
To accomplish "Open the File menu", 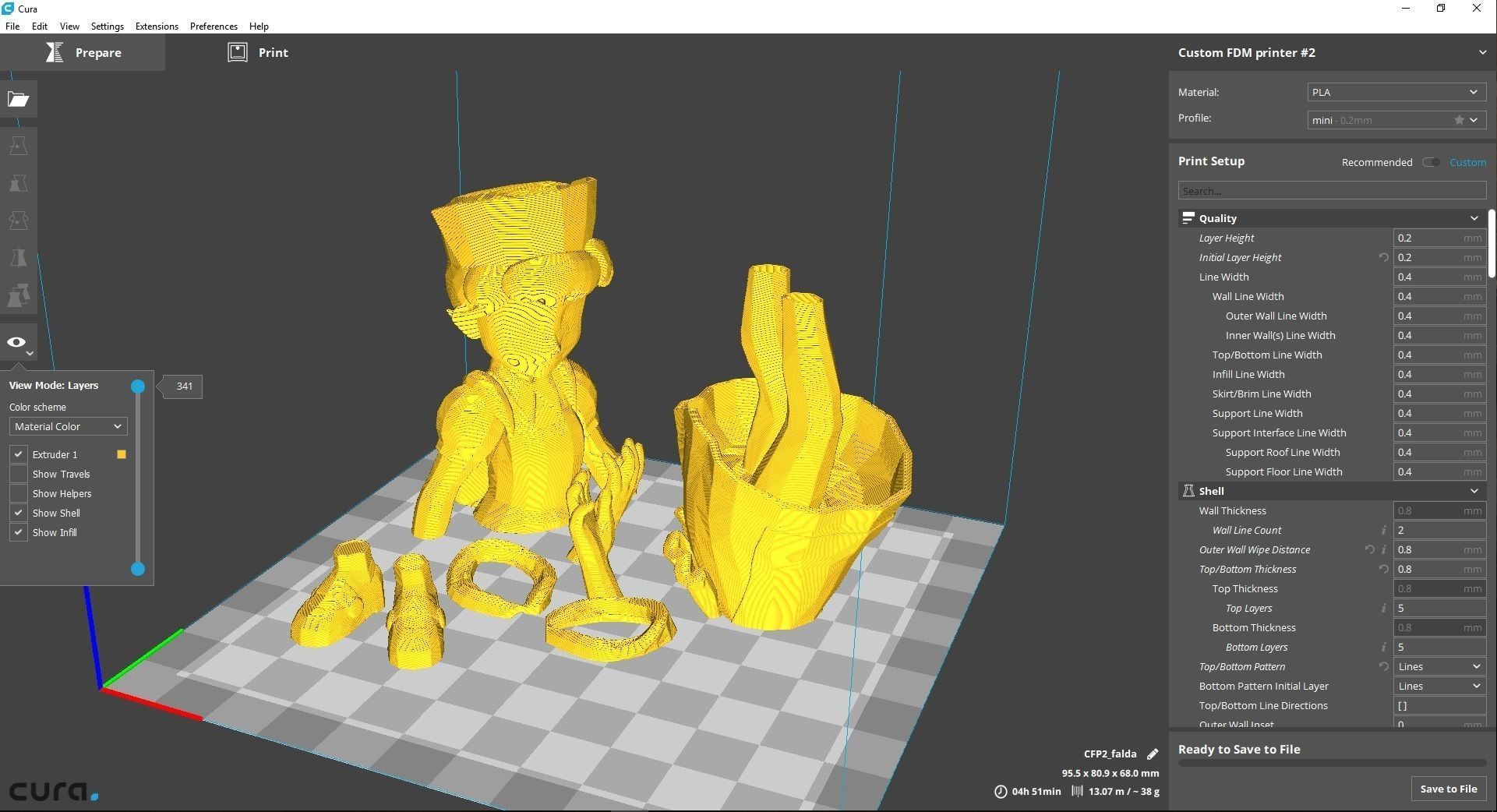I will pyautogui.click(x=12, y=26).
